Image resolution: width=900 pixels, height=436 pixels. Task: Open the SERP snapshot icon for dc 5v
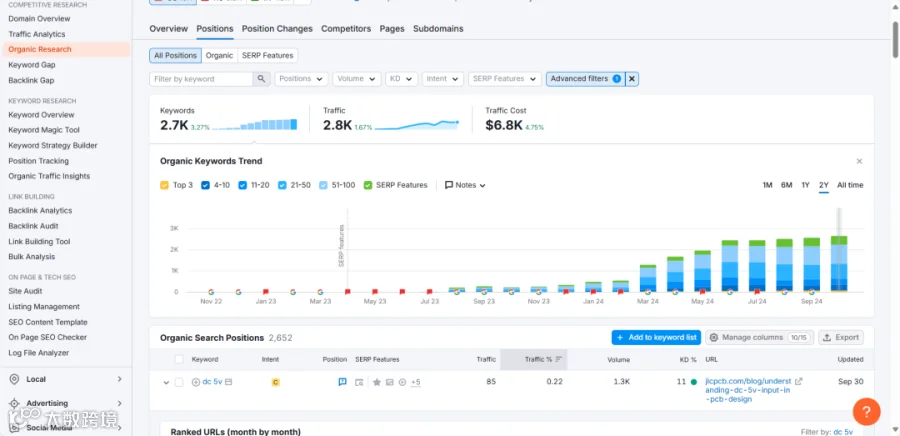359,382
